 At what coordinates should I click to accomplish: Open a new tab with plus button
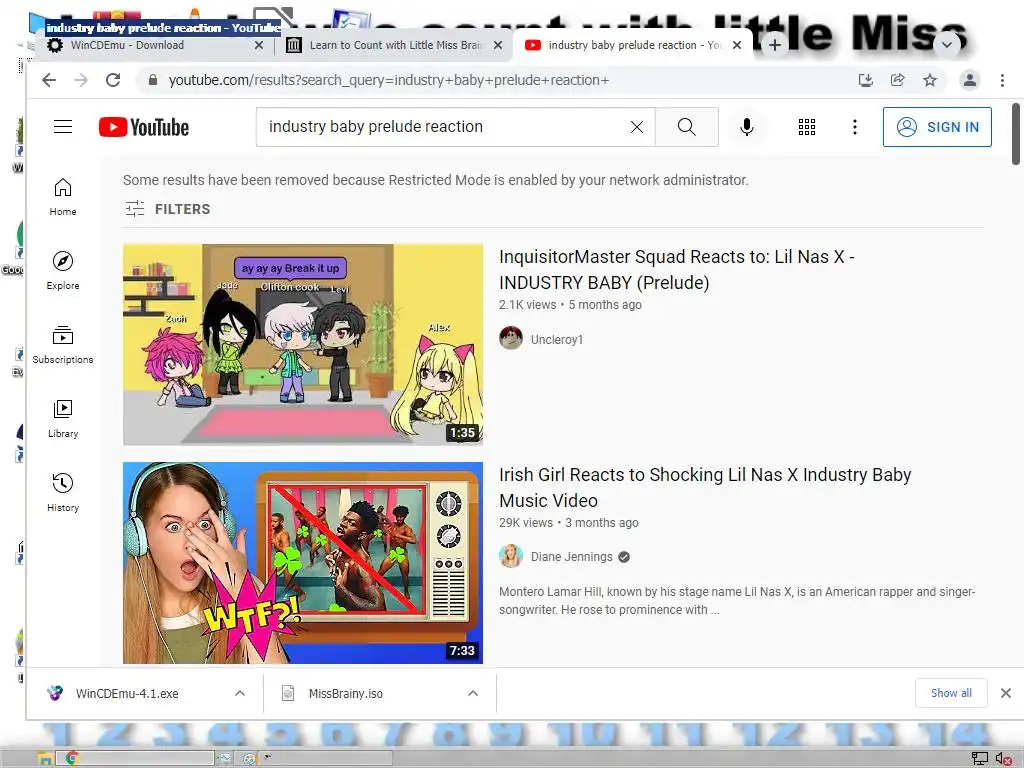coord(775,45)
